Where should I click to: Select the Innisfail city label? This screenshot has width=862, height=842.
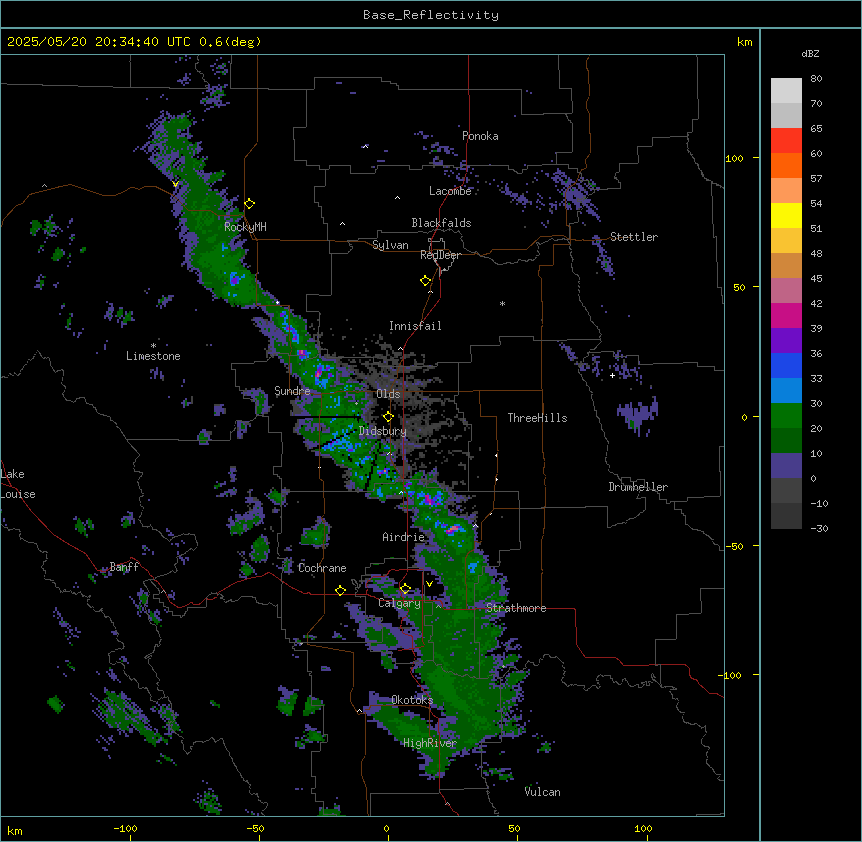pos(415,326)
